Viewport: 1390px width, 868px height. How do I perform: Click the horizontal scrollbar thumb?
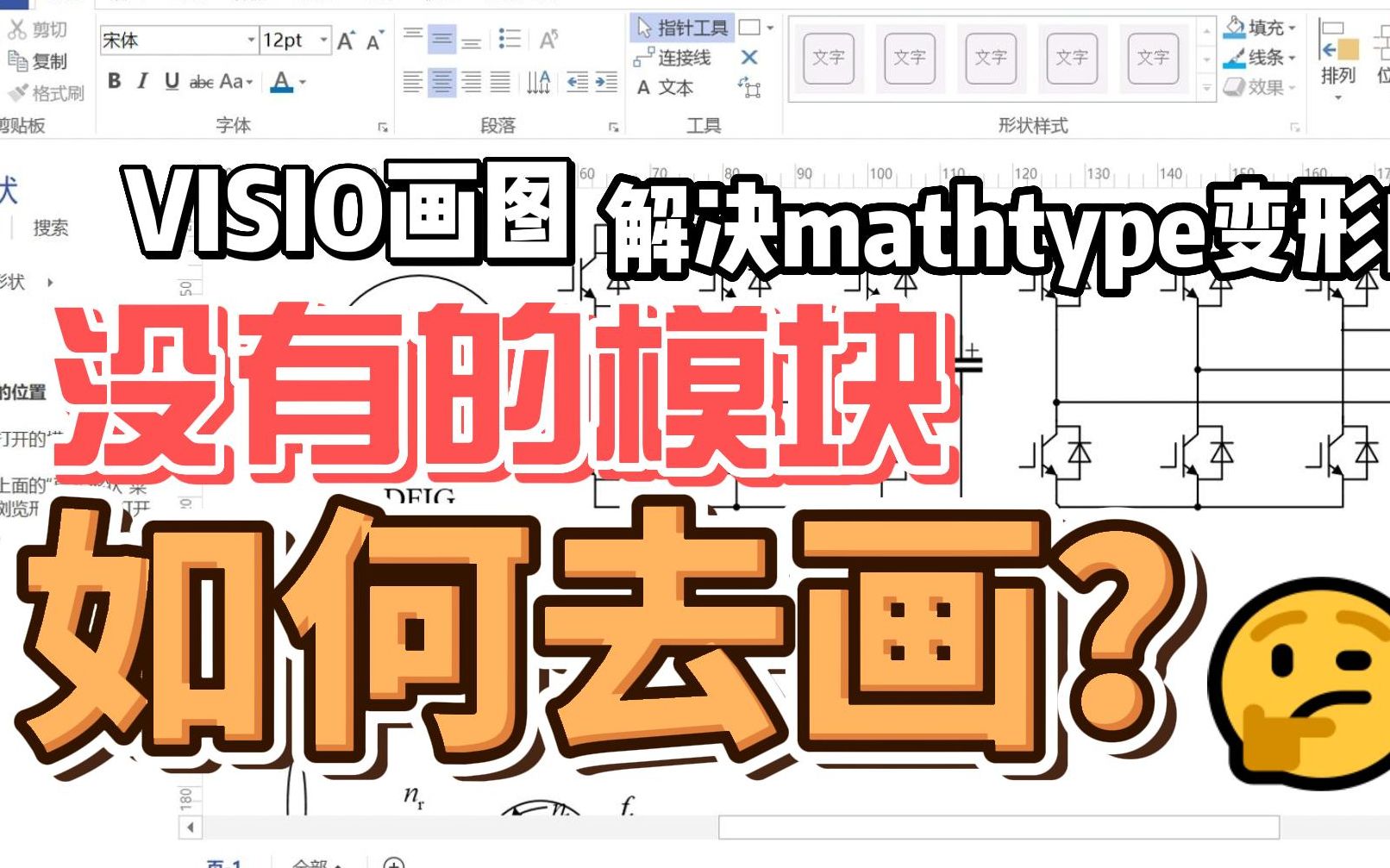point(999,827)
